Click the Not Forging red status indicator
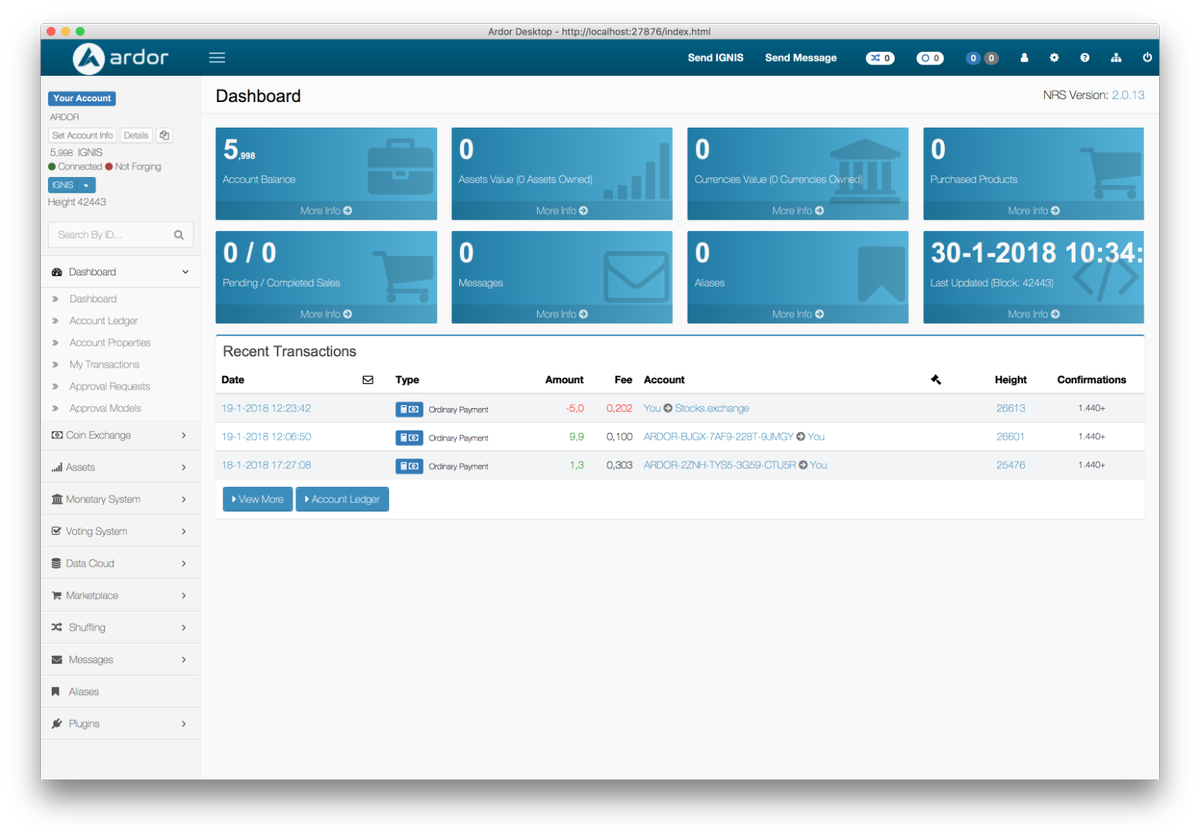 coord(109,167)
